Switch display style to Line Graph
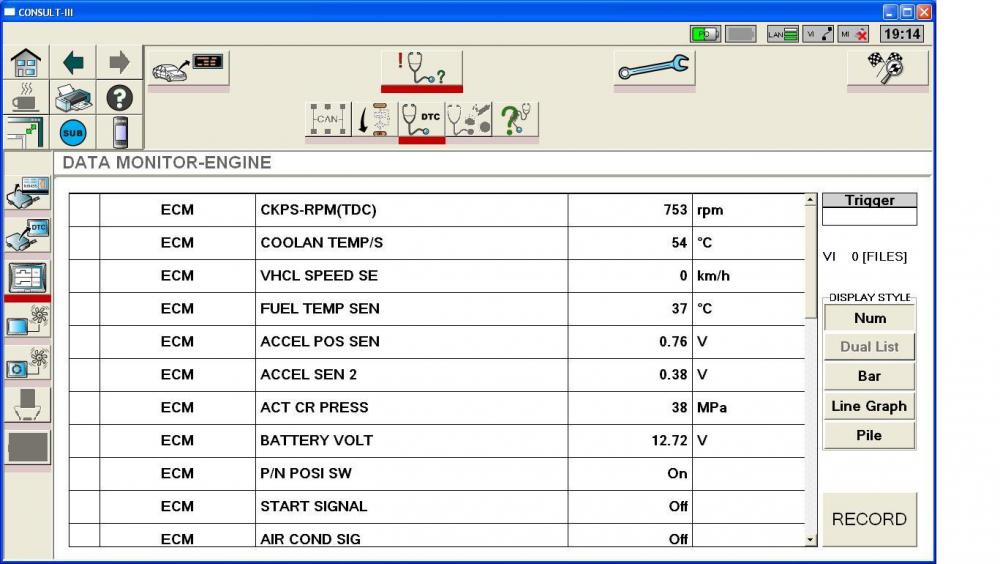Screen dimensions: 1000x564 pos(869,406)
